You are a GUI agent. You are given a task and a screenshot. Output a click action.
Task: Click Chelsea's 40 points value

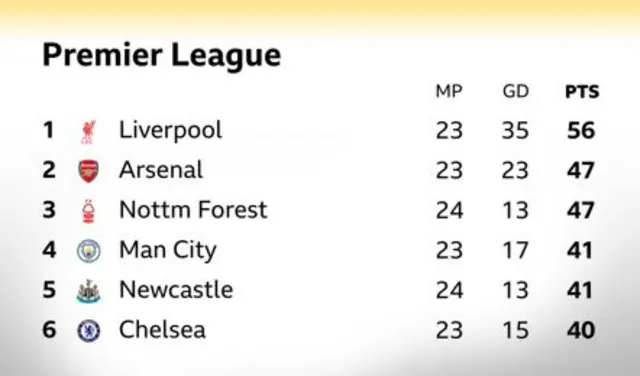coord(581,330)
